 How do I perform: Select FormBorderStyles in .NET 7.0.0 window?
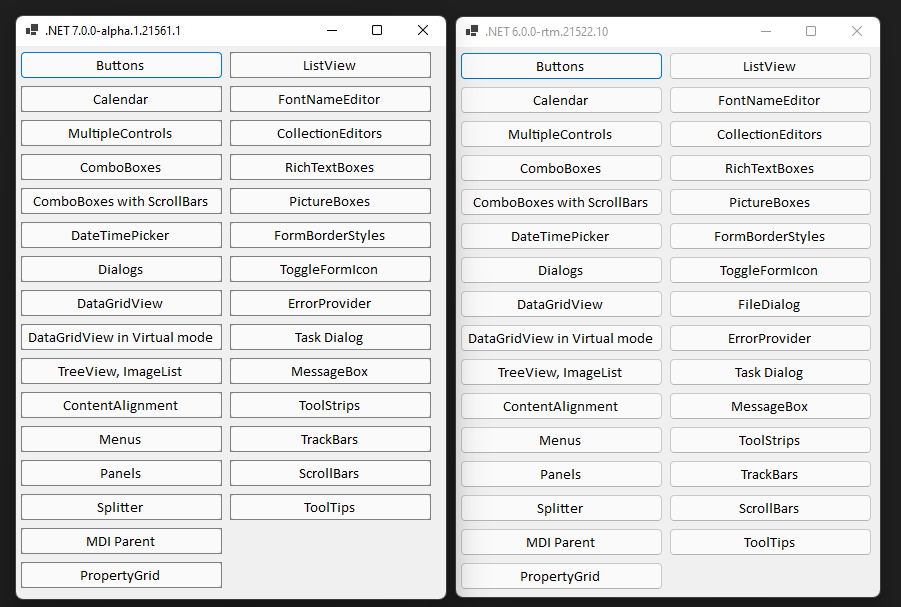330,235
